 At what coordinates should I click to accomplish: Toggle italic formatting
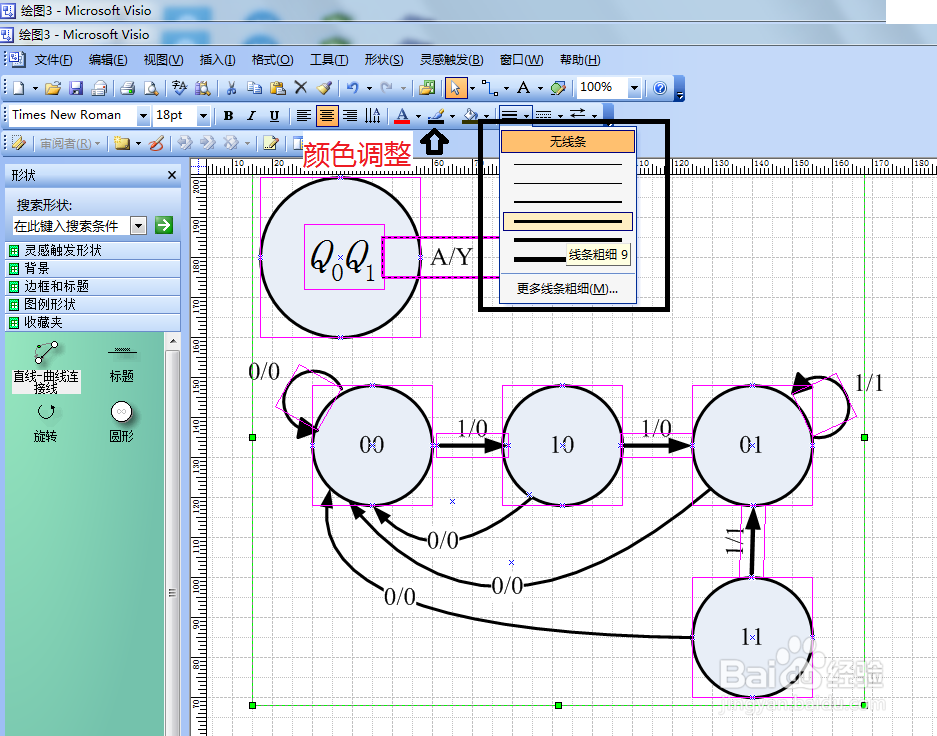tap(251, 115)
